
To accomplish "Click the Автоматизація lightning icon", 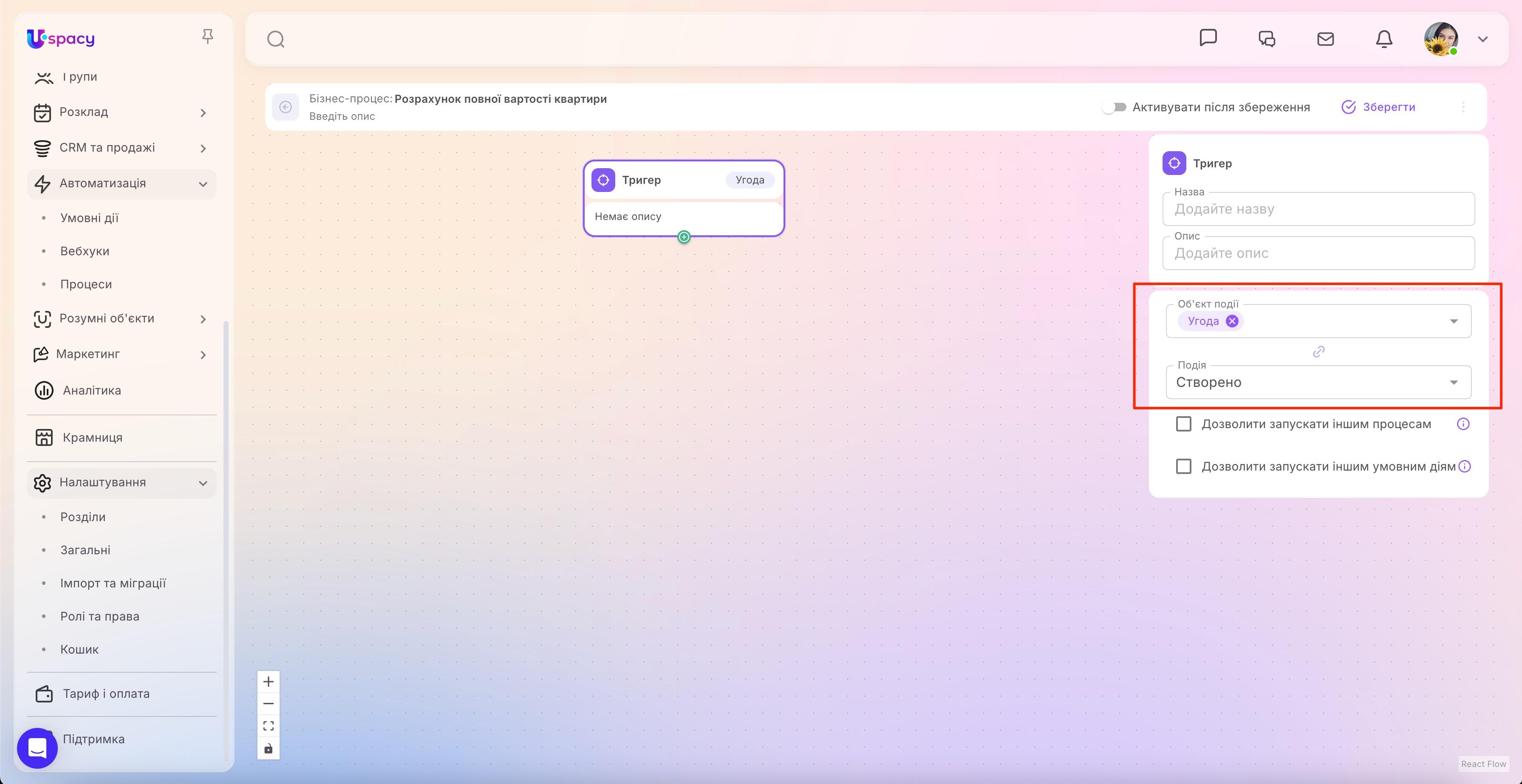I will [x=42, y=183].
